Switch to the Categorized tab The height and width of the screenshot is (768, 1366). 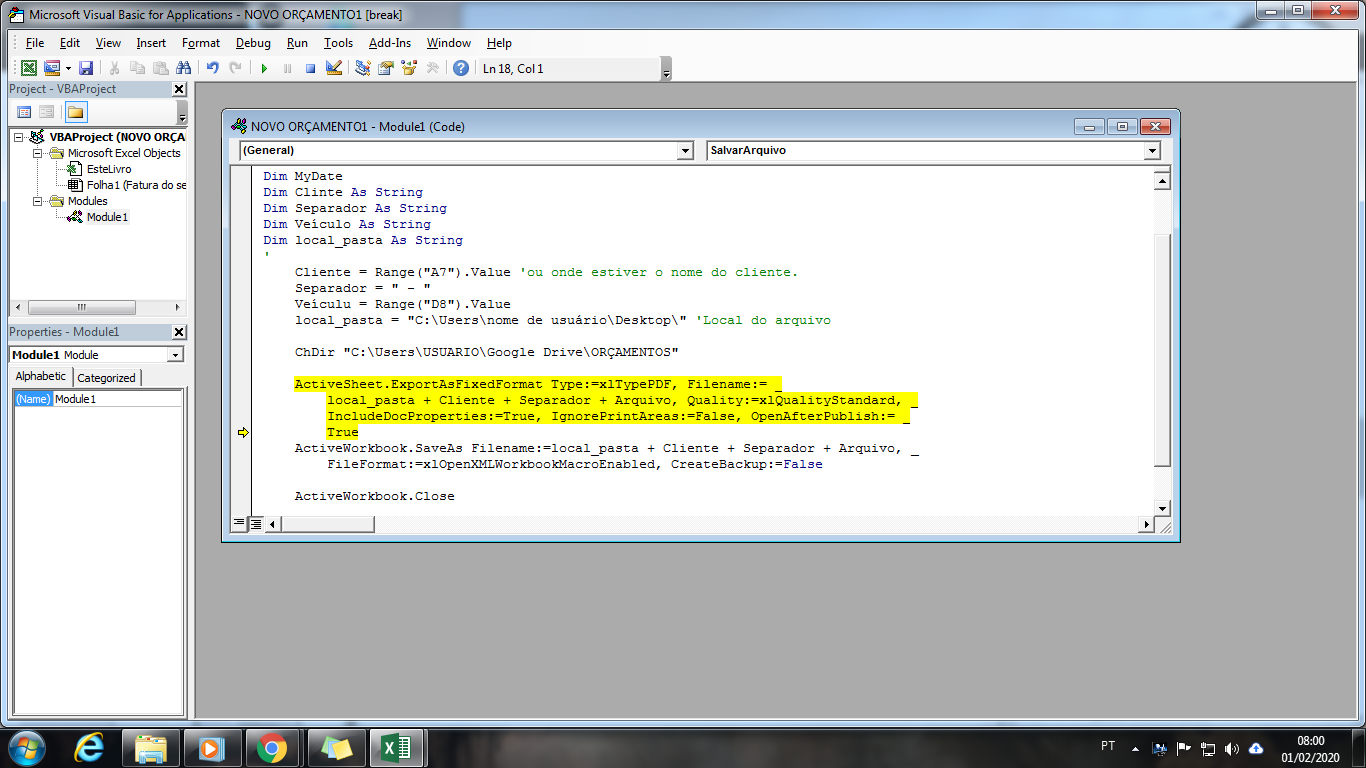click(x=106, y=378)
